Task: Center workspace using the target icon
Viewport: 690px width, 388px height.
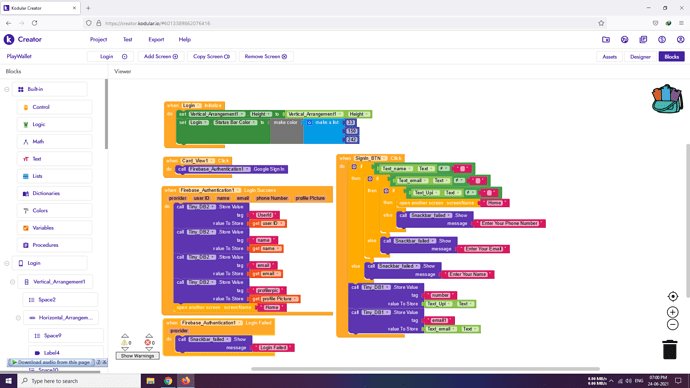Action: click(x=672, y=296)
